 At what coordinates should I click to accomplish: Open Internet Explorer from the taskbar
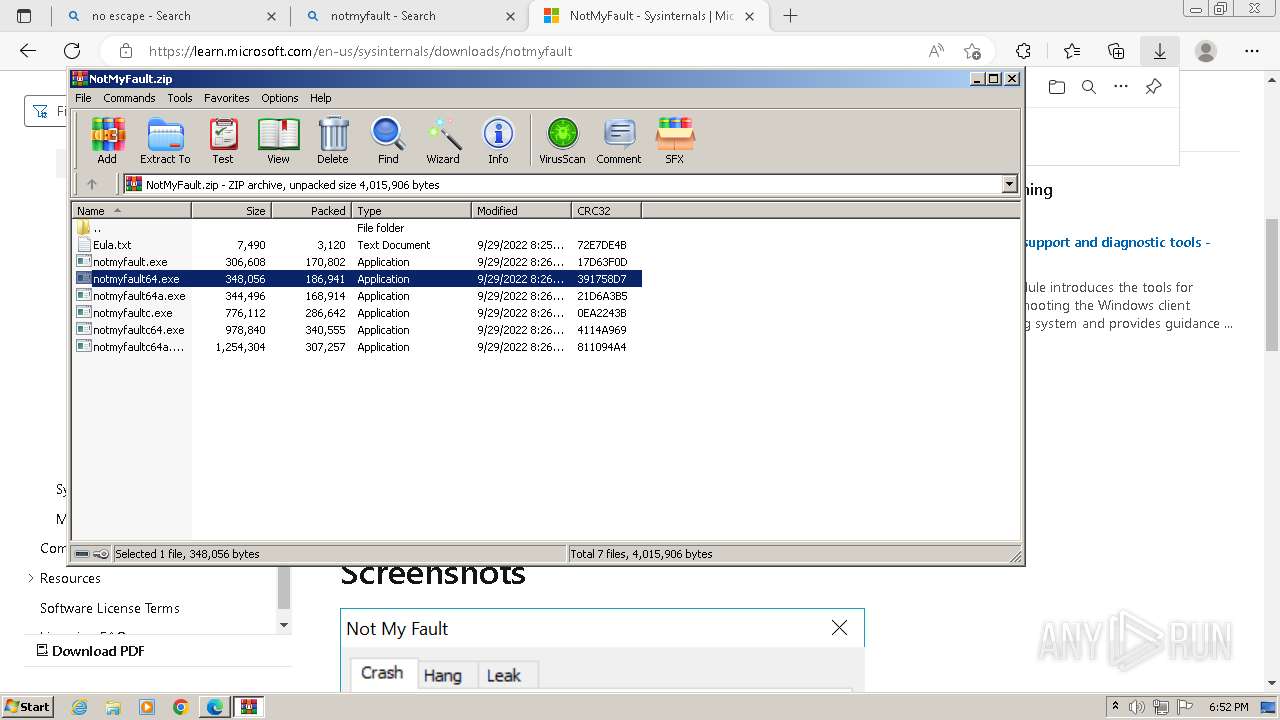tap(80, 707)
